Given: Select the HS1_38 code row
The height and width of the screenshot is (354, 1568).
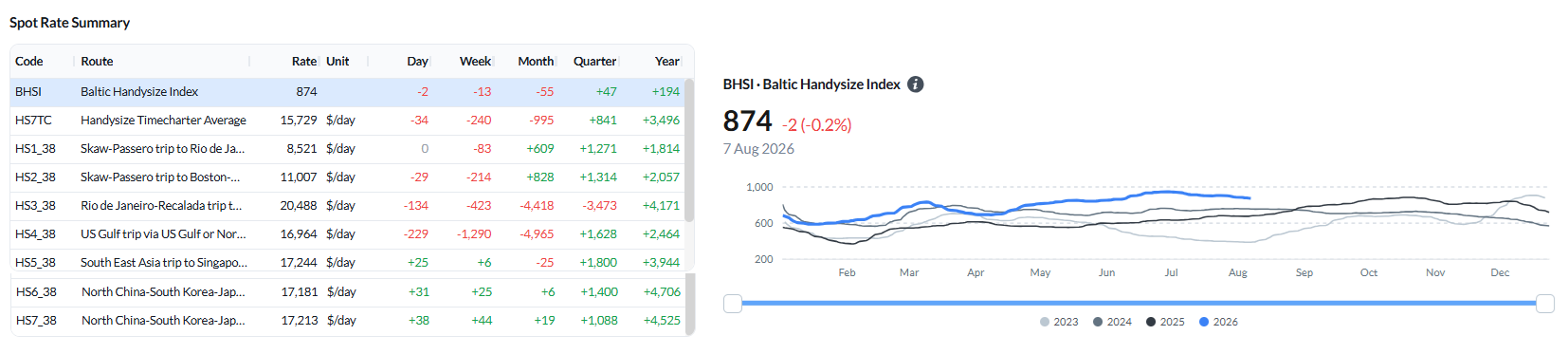Looking at the screenshot, I should click(x=35, y=149).
